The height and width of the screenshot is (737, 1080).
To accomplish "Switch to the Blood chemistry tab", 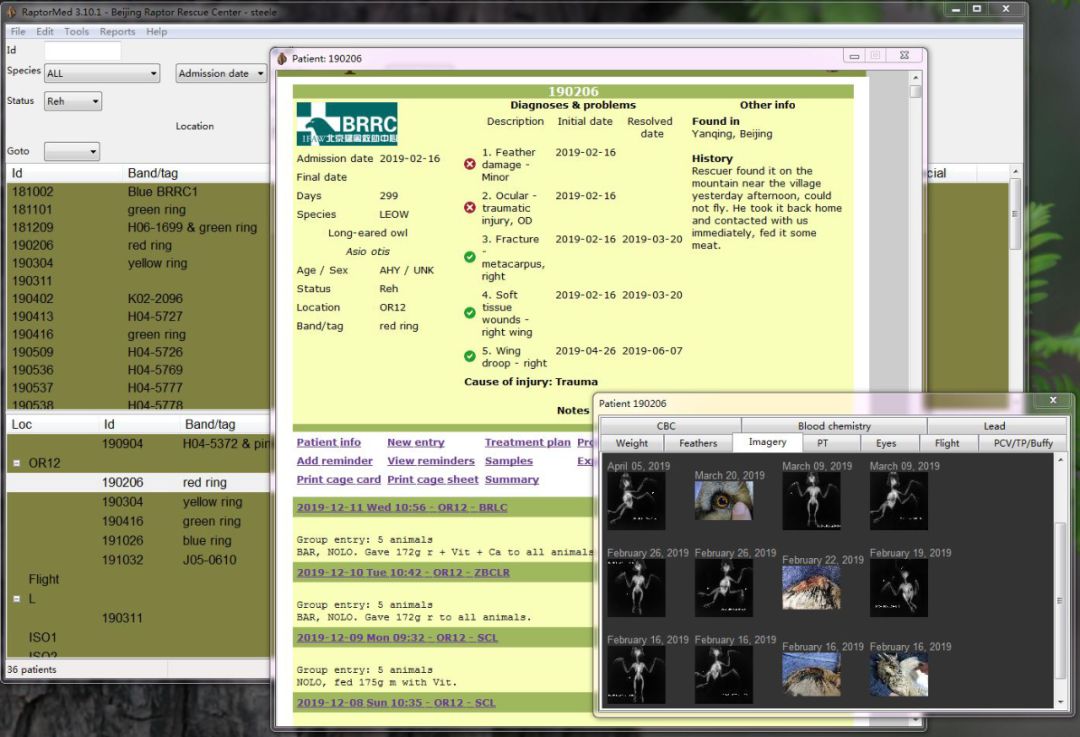I will point(834,426).
